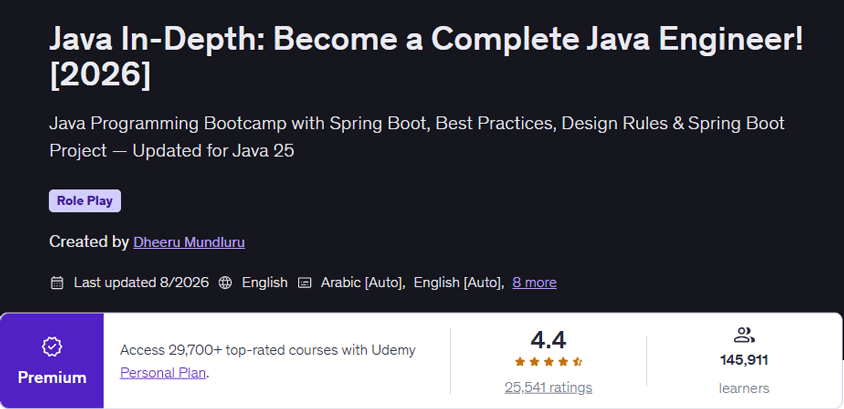Click the Role Play badge

85,201
